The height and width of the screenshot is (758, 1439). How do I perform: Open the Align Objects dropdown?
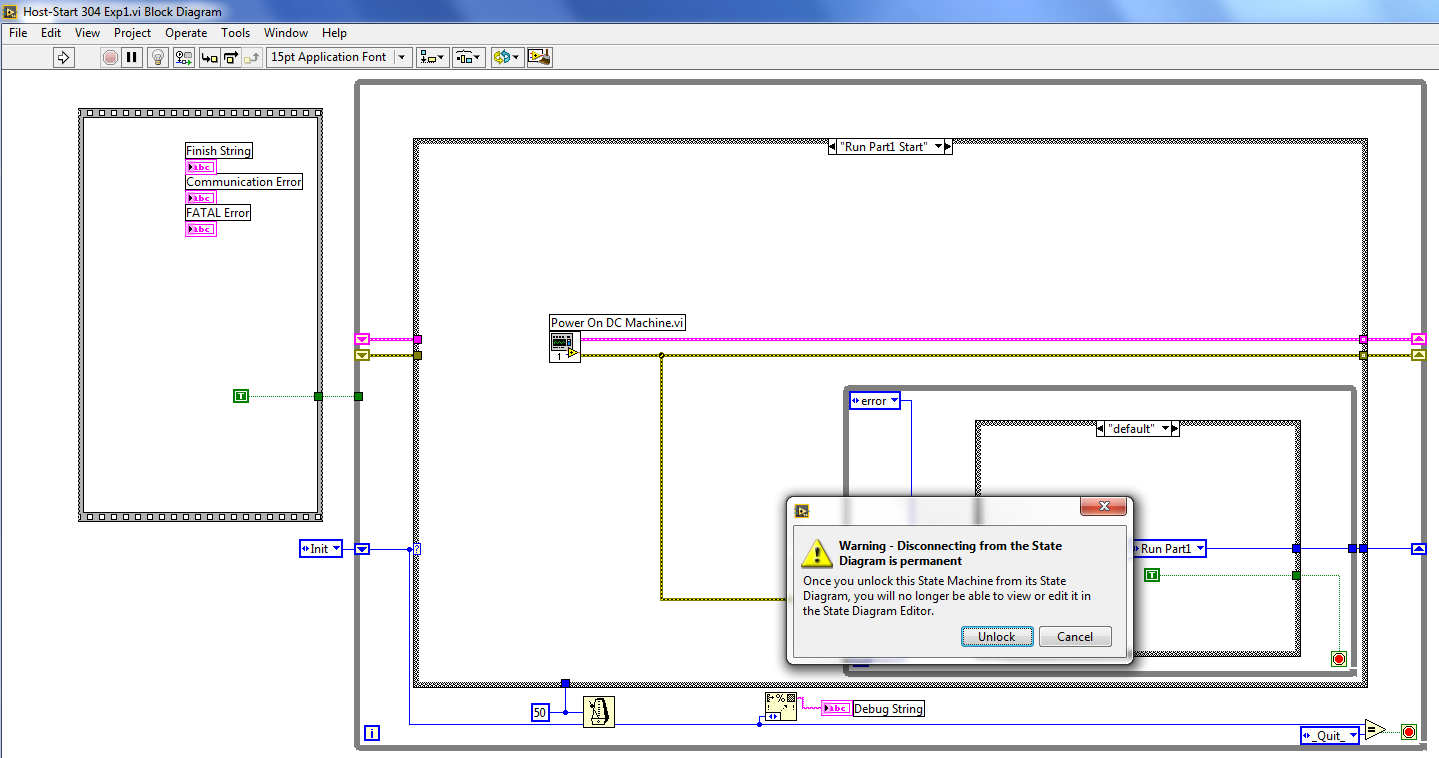click(433, 57)
